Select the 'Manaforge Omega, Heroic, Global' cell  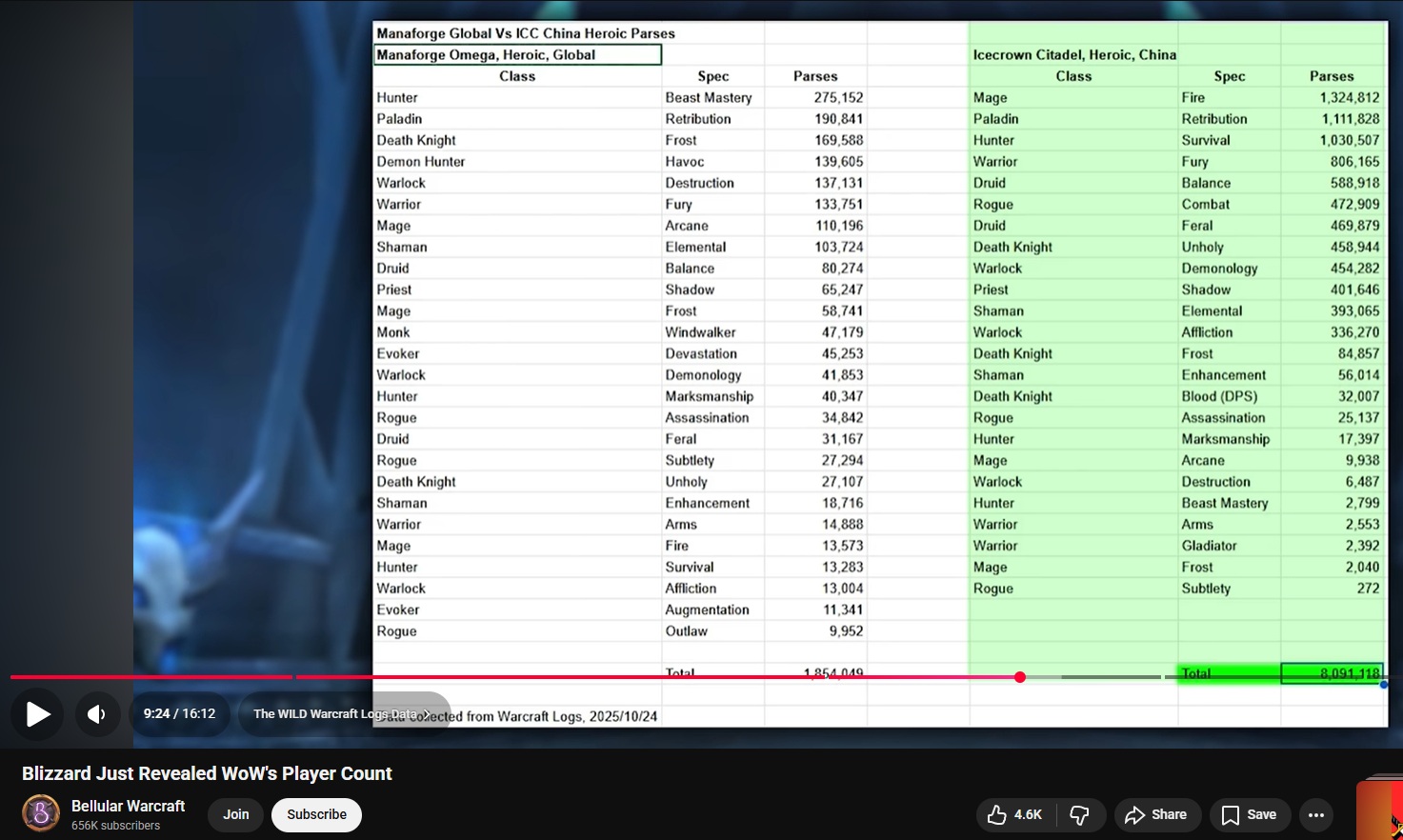[517, 54]
